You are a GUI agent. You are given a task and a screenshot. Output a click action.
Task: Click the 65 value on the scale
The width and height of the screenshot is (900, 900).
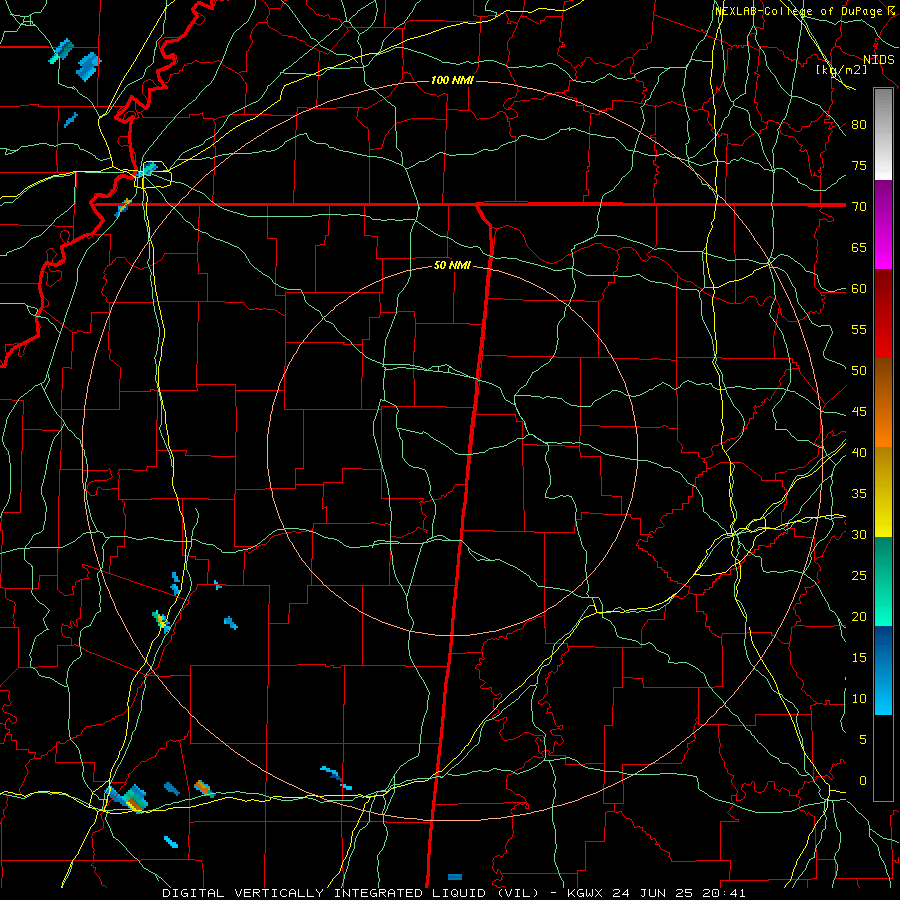[859, 247]
